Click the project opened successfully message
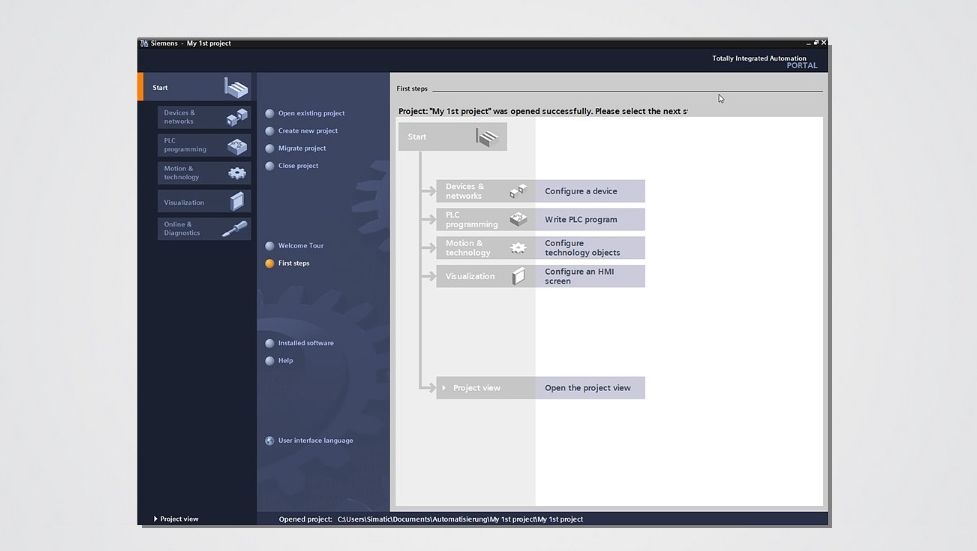This screenshot has height=551, width=977. point(543,111)
